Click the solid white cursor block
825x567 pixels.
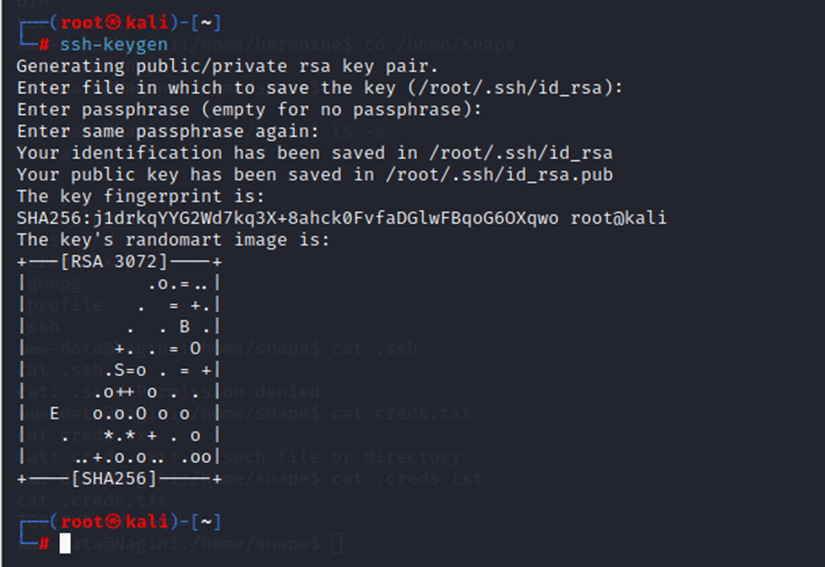pyautogui.click(x=65, y=543)
